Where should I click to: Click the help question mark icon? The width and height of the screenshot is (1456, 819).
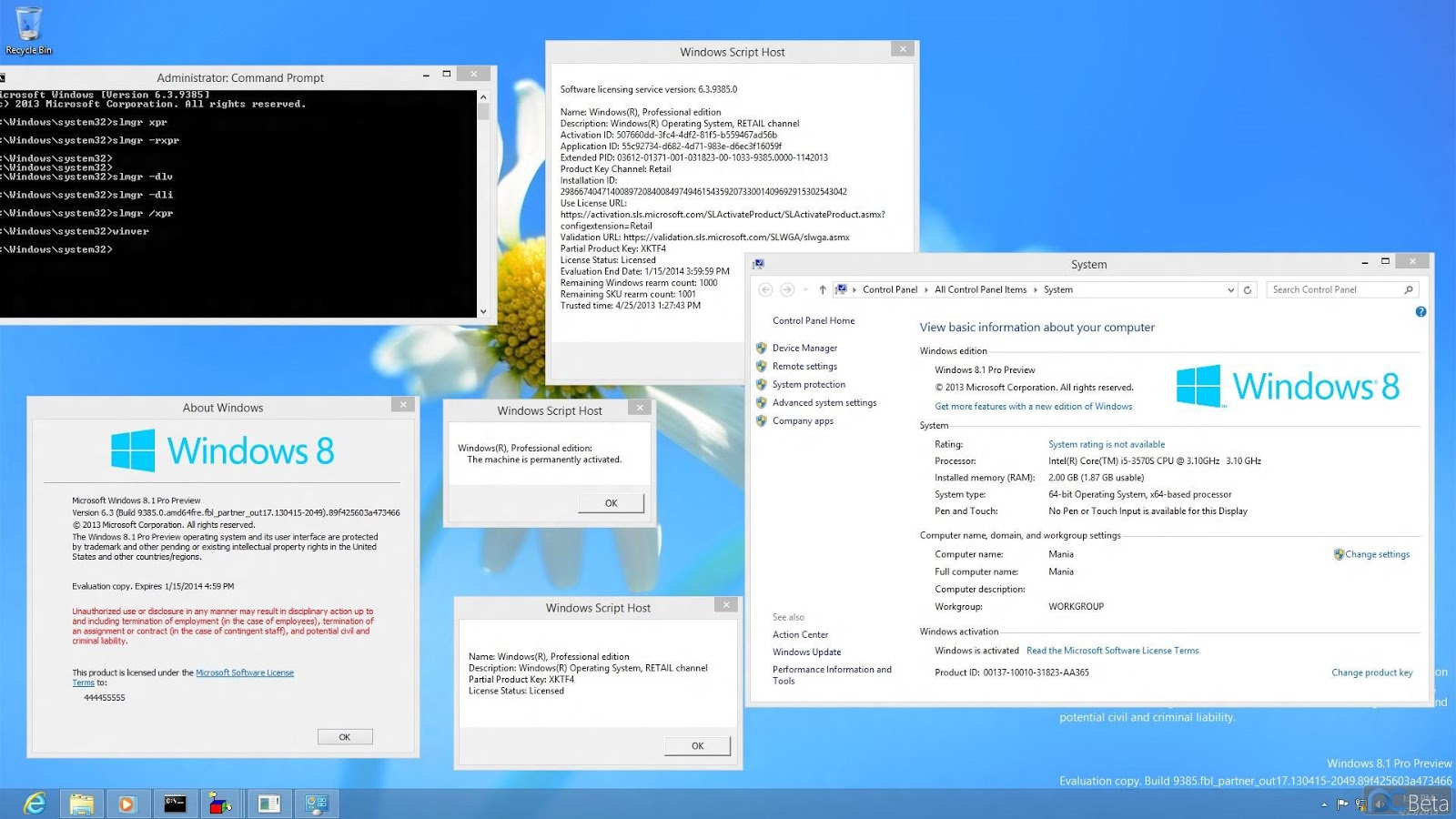click(x=1421, y=312)
